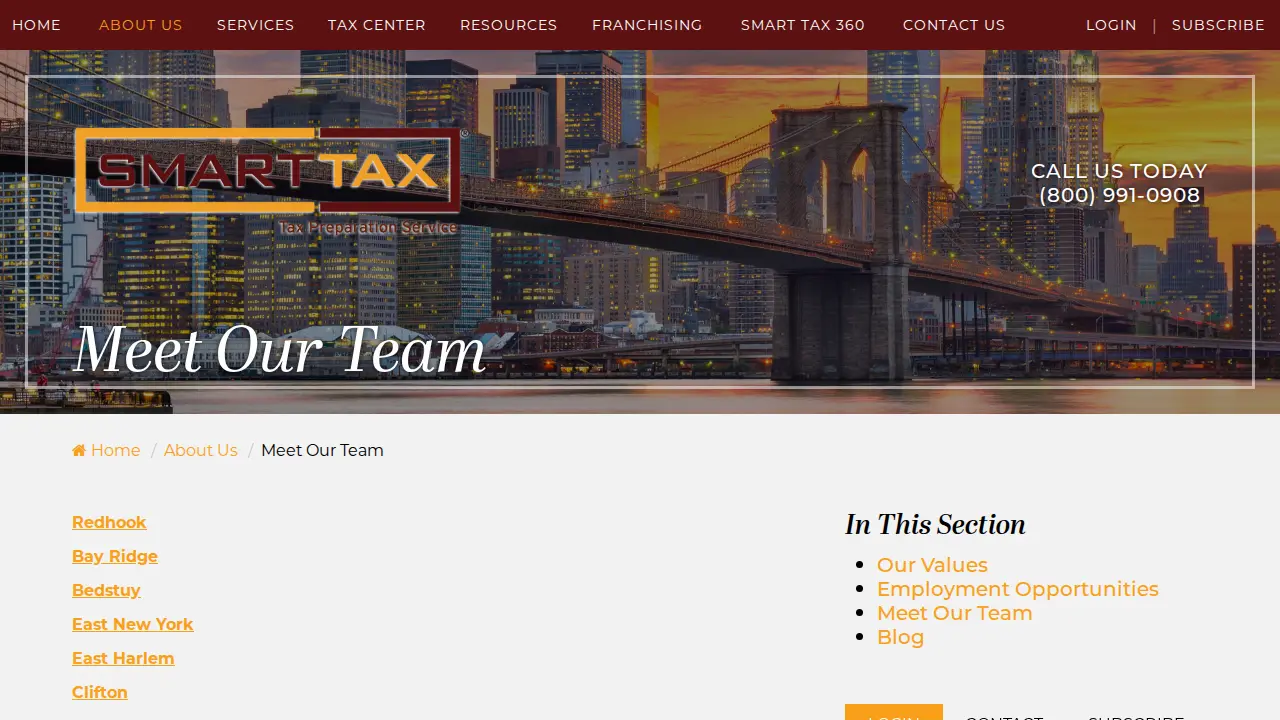The image size is (1280, 720).
Task: Select TAX CENTER in the navigation bar
Action: pyautogui.click(x=377, y=25)
